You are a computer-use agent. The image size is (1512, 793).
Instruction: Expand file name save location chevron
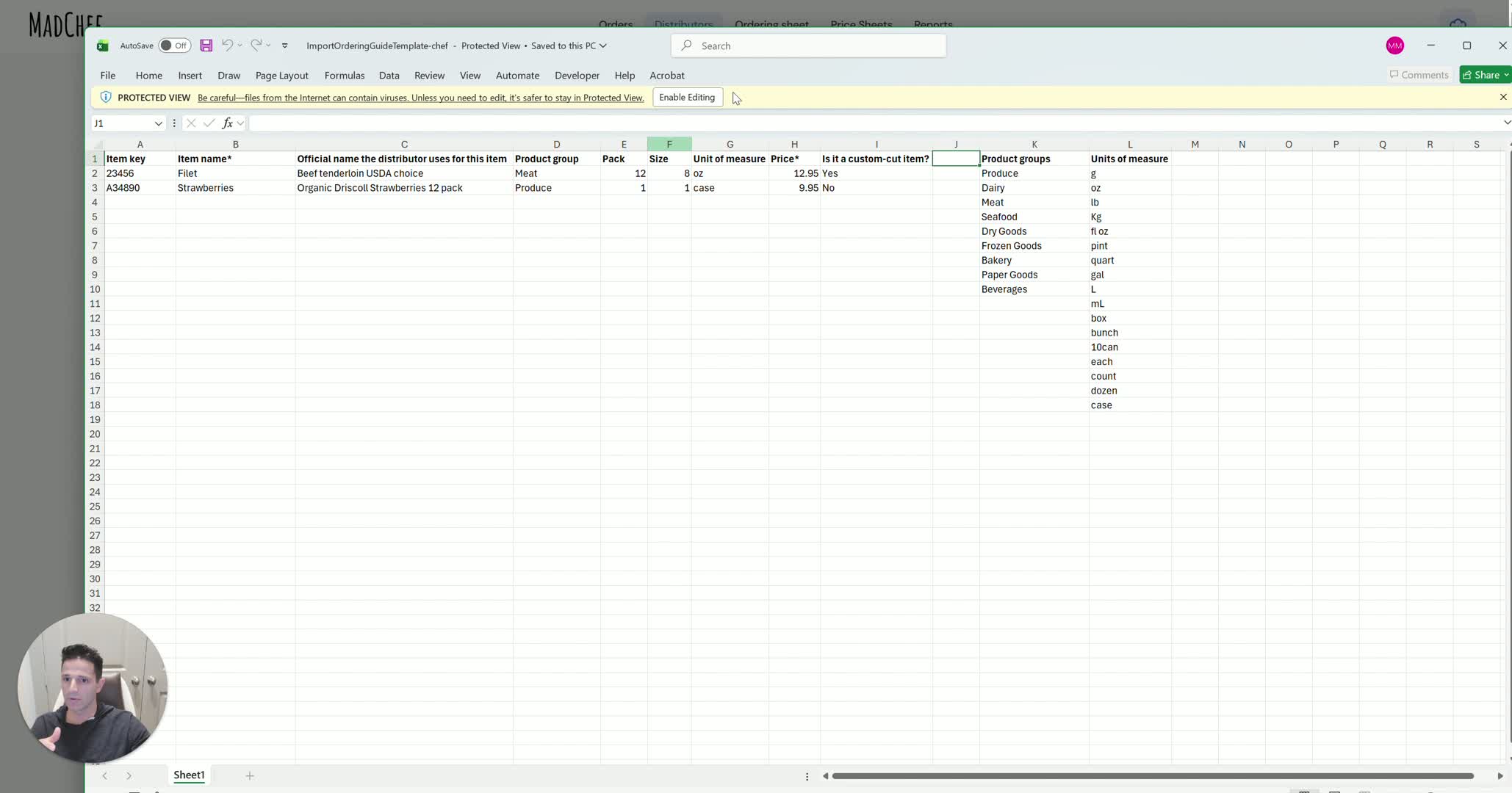pos(603,46)
